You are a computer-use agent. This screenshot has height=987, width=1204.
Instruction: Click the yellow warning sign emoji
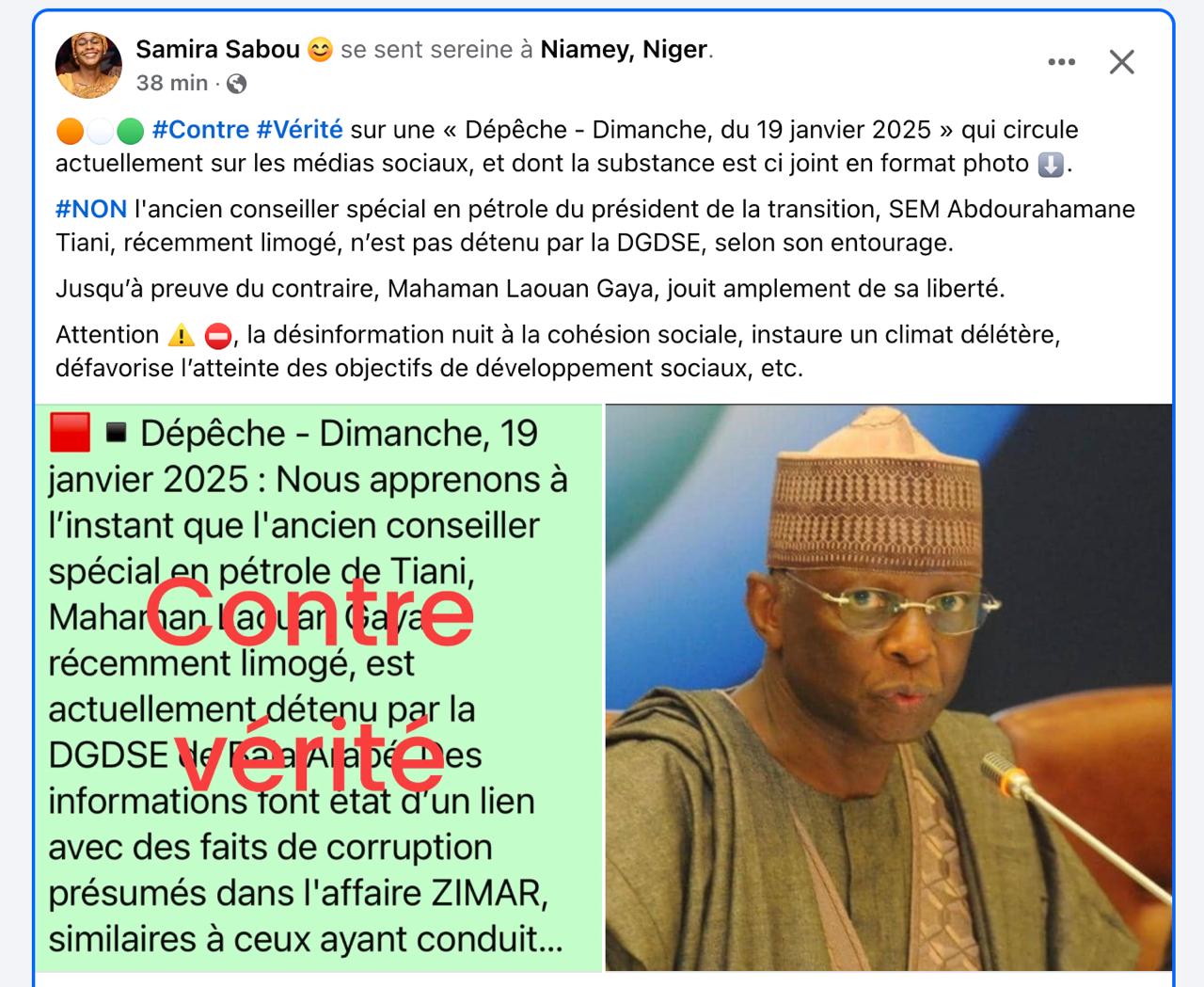181,336
